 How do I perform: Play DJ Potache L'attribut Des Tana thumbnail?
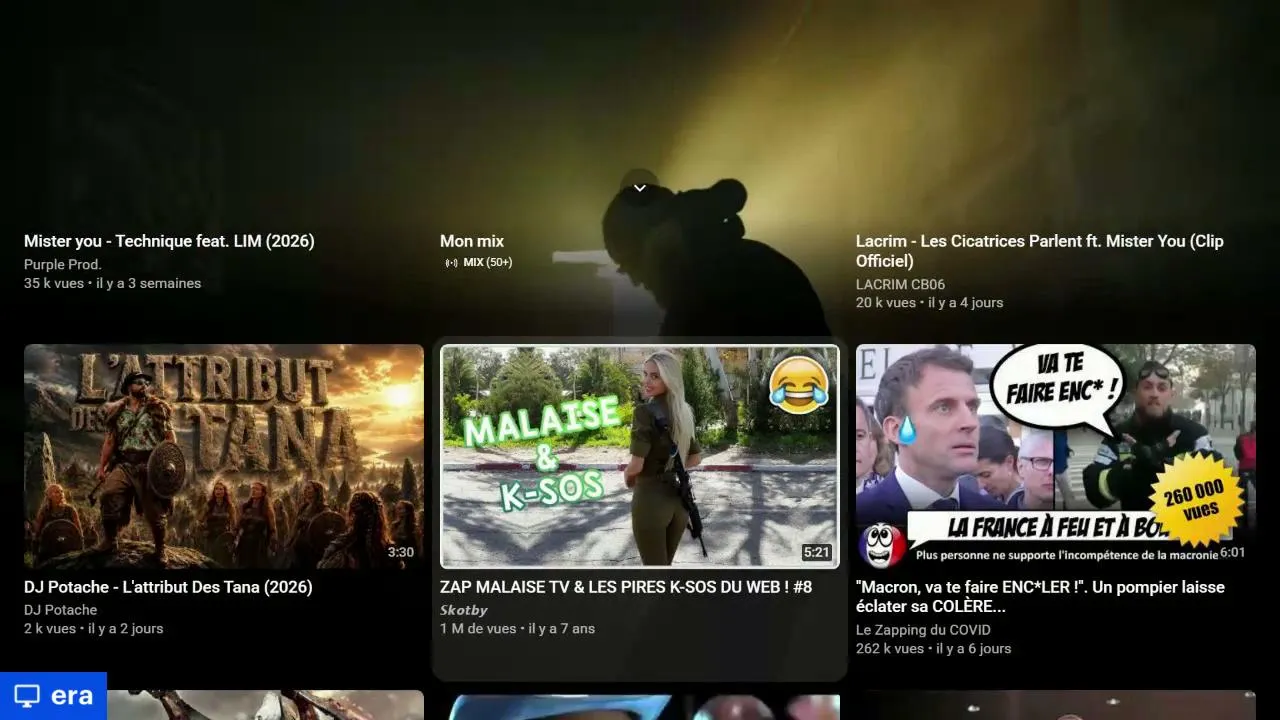(224, 456)
